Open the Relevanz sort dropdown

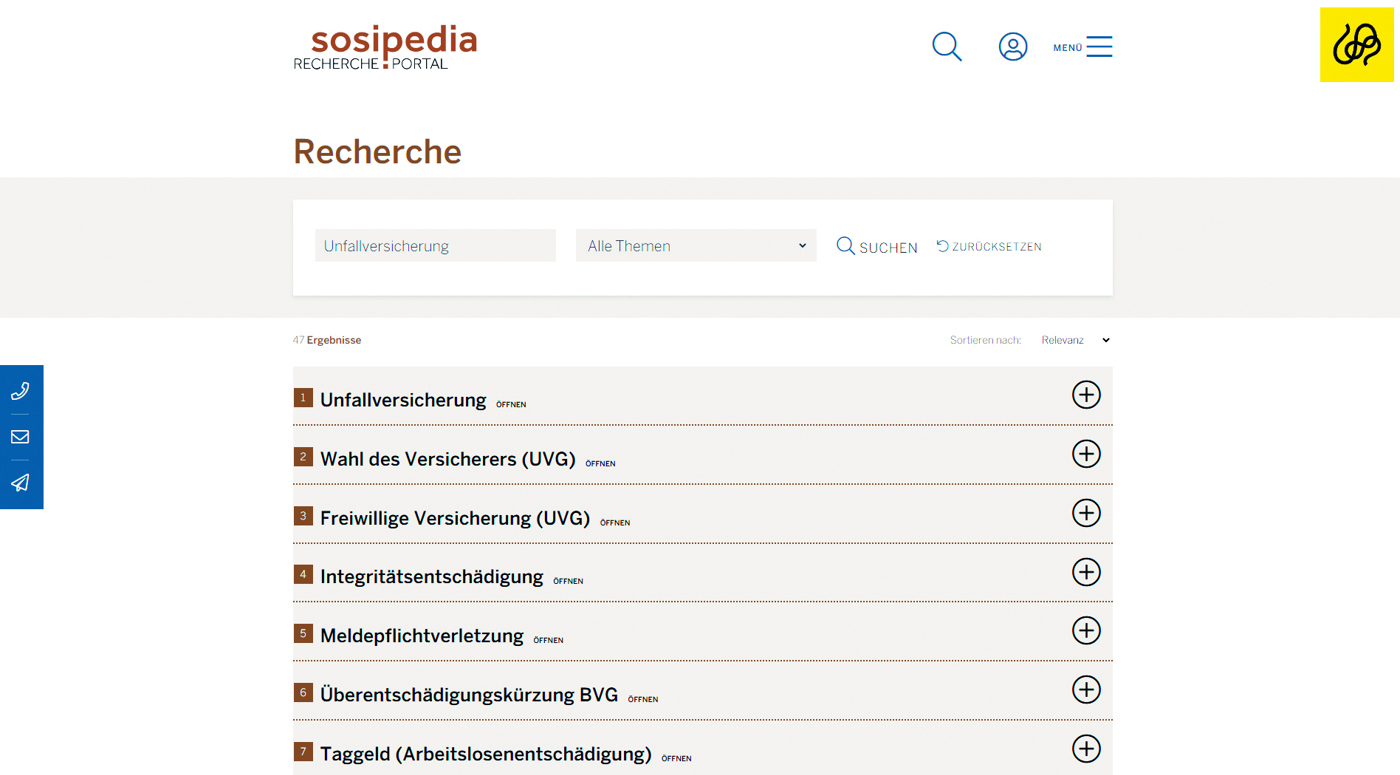[1076, 340]
